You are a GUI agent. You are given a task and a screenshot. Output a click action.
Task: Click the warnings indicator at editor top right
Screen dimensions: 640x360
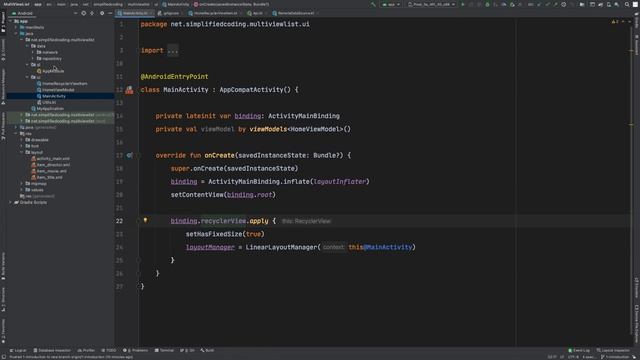click(x=615, y=21)
